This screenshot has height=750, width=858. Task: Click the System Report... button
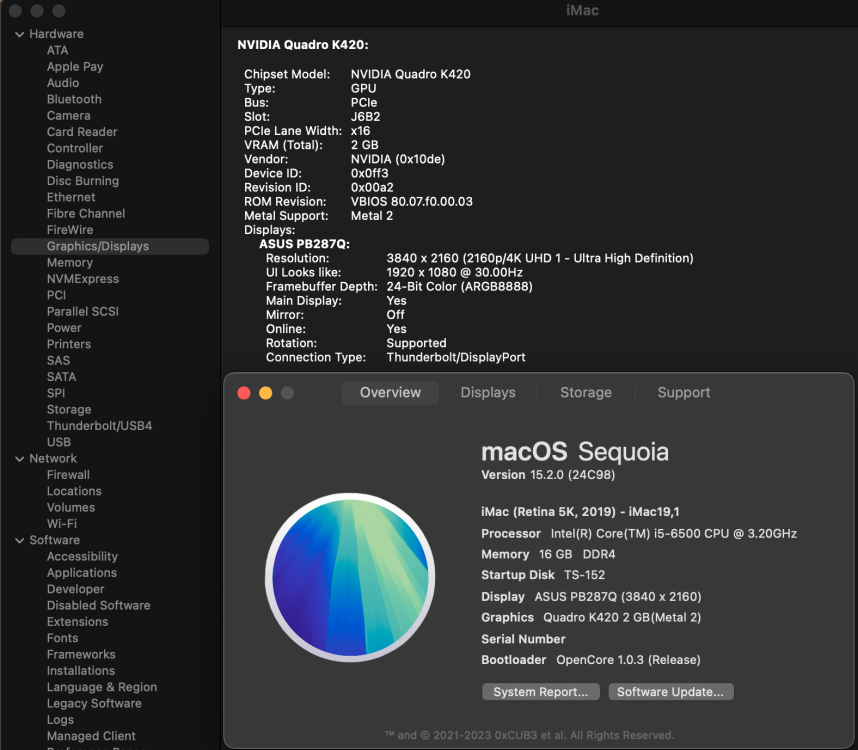click(x=541, y=692)
